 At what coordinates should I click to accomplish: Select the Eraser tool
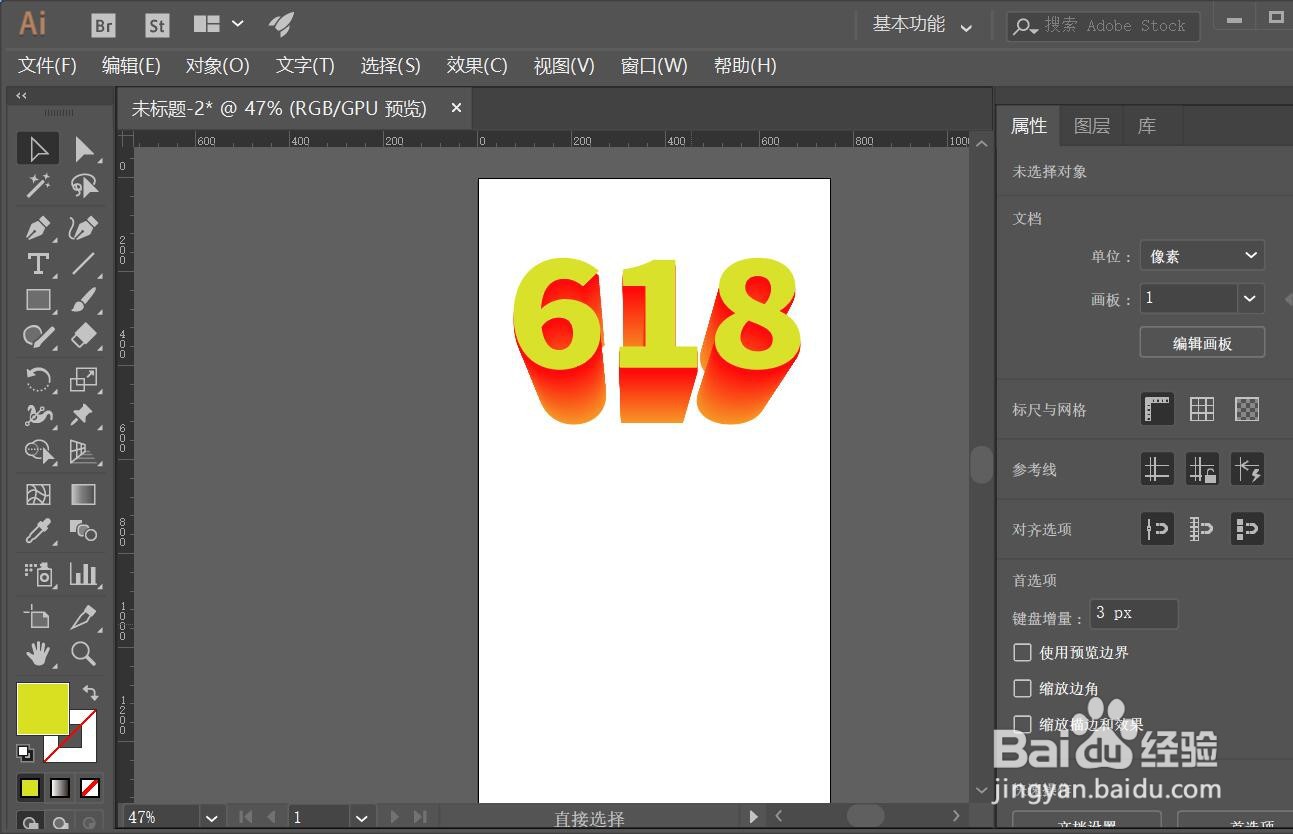pos(84,337)
